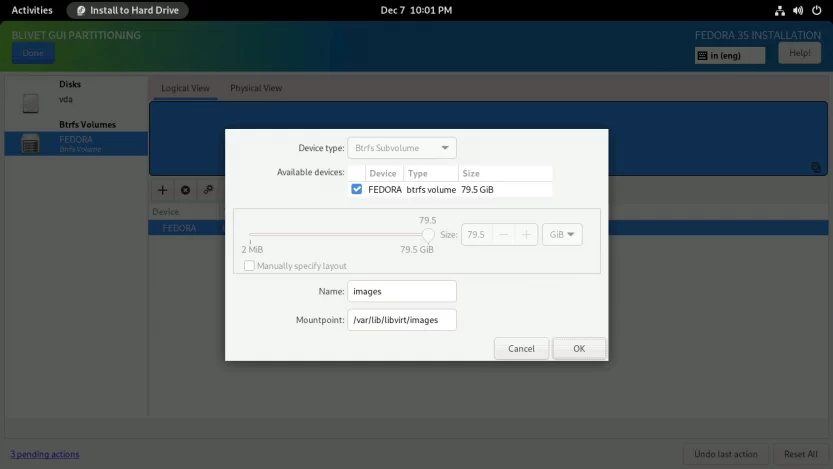The height and width of the screenshot is (469, 833).
Task: Open the GiB size unit dropdown
Action: pos(562,234)
